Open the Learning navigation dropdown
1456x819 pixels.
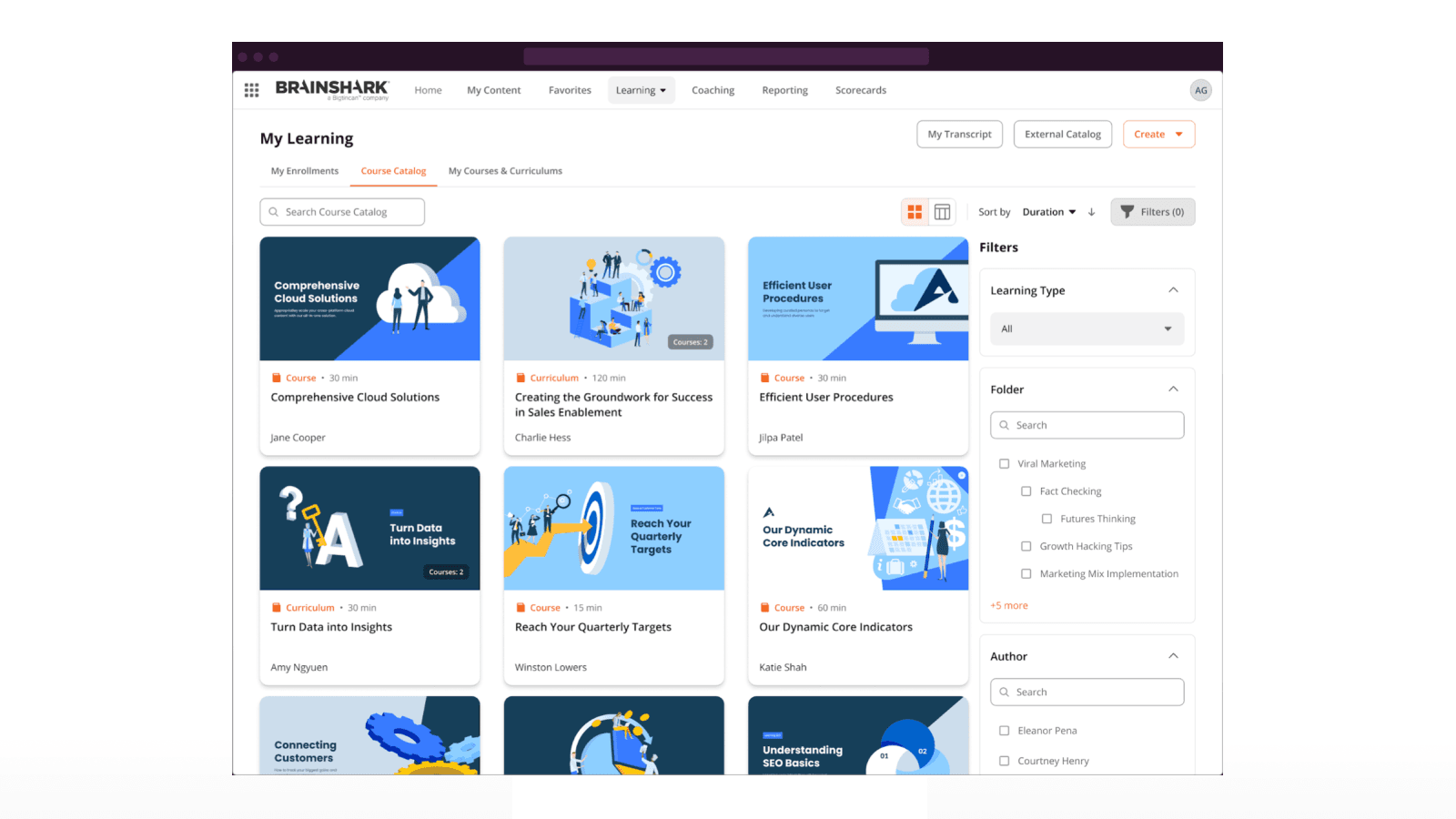642,89
